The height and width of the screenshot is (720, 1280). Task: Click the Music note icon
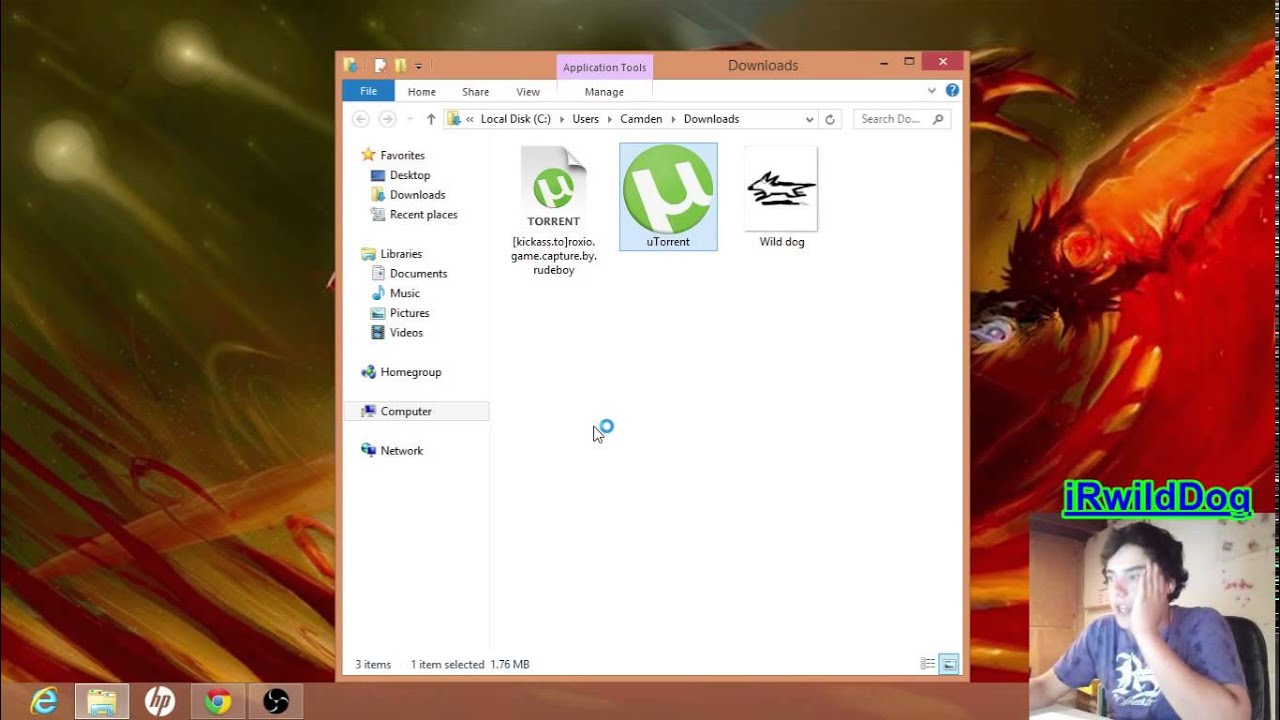click(378, 293)
